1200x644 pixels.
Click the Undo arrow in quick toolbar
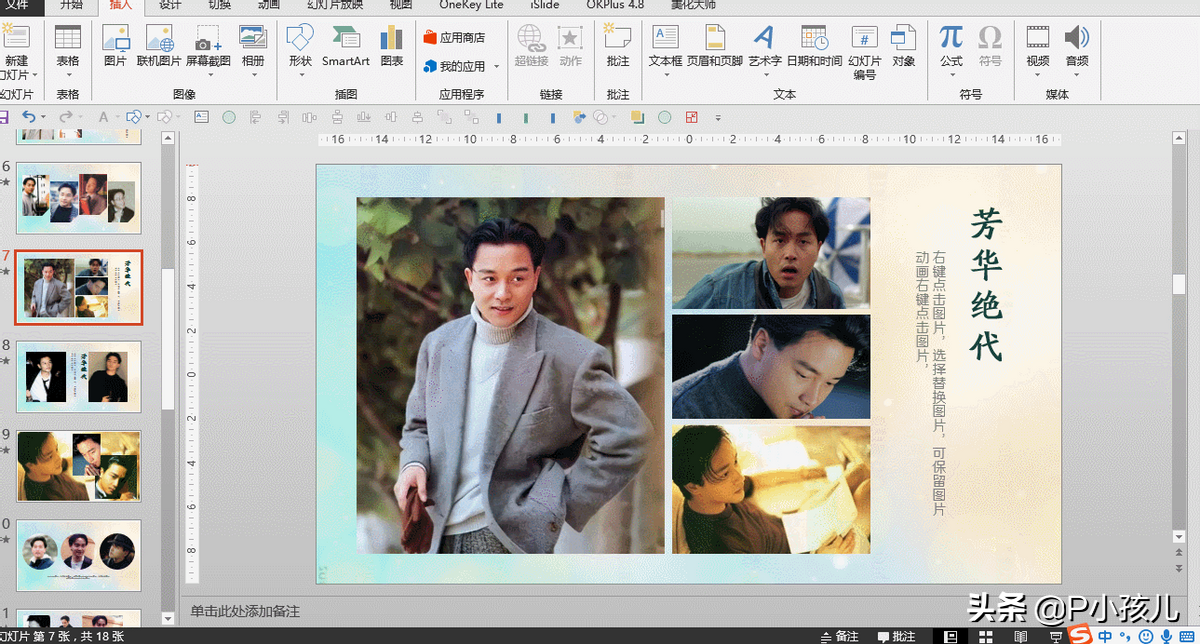tap(28, 117)
